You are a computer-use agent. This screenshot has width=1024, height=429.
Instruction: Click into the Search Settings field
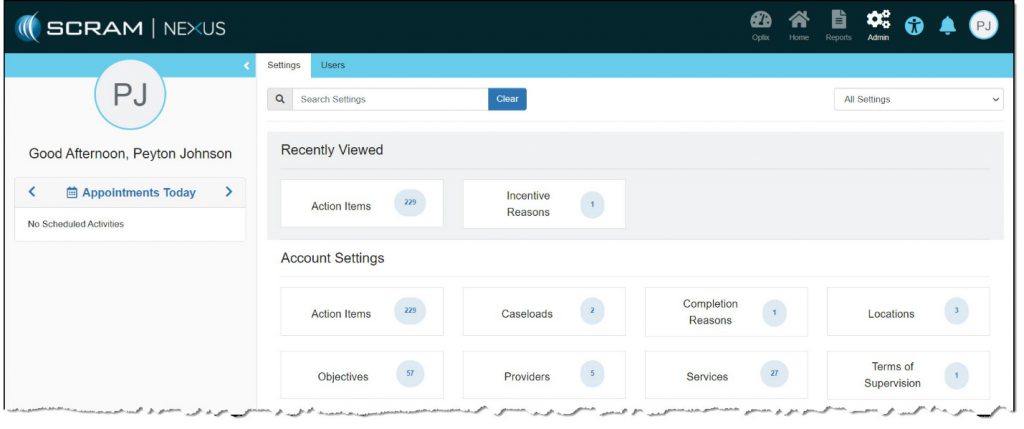[390, 99]
